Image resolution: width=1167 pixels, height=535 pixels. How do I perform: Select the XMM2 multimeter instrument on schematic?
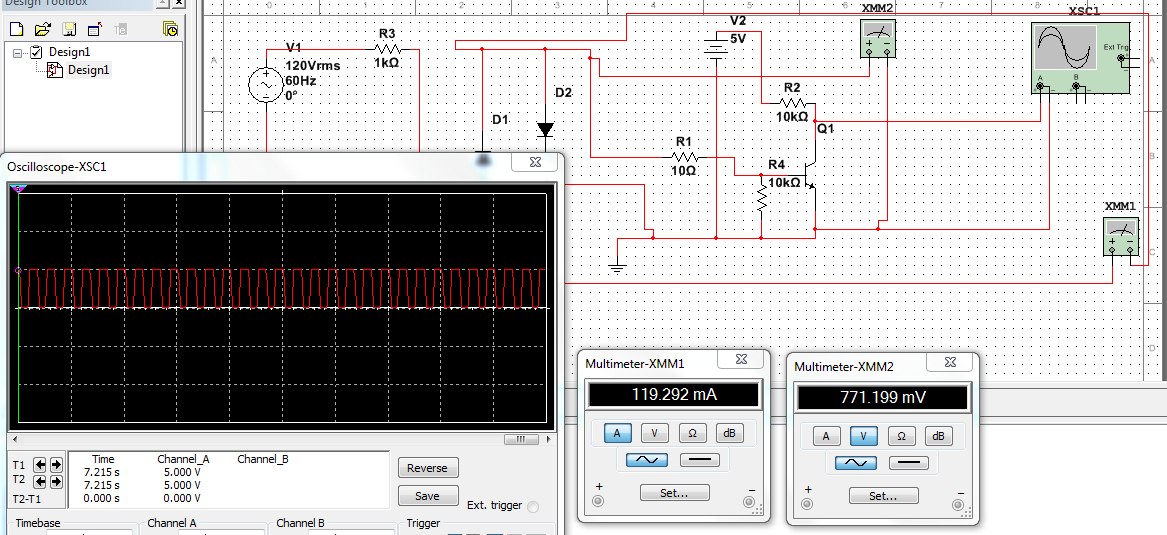point(877,37)
